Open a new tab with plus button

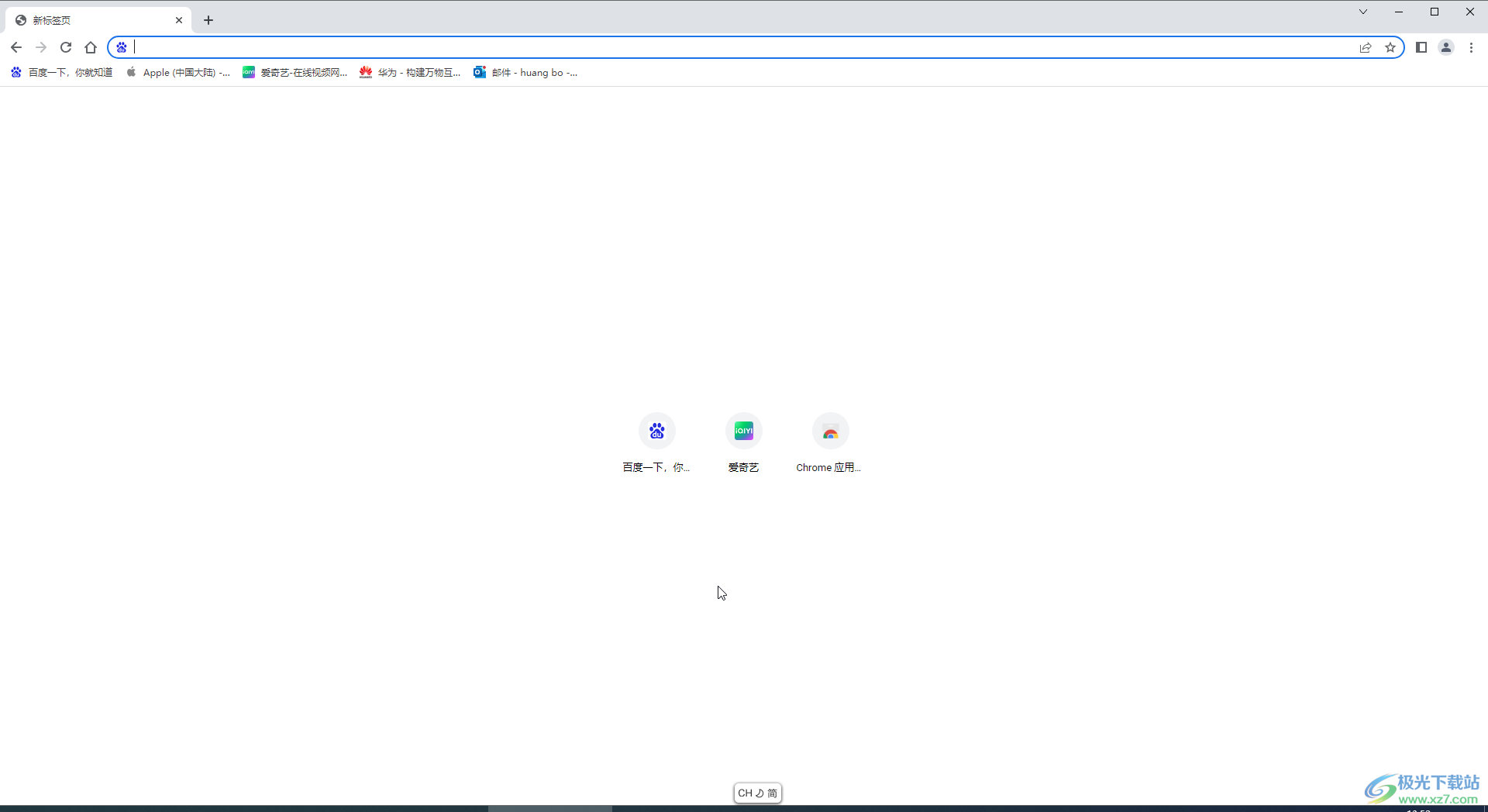(x=208, y=20)
